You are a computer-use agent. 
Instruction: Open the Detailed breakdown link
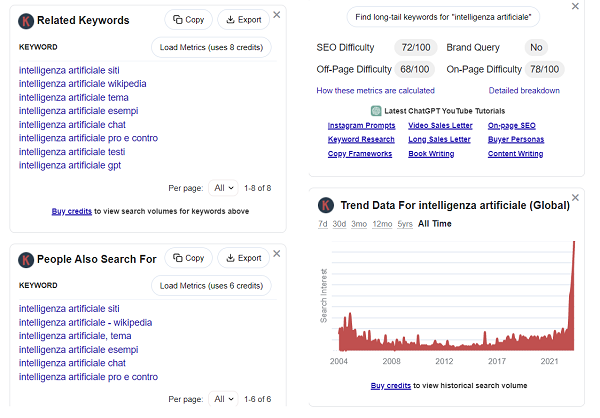coord(524,91)
